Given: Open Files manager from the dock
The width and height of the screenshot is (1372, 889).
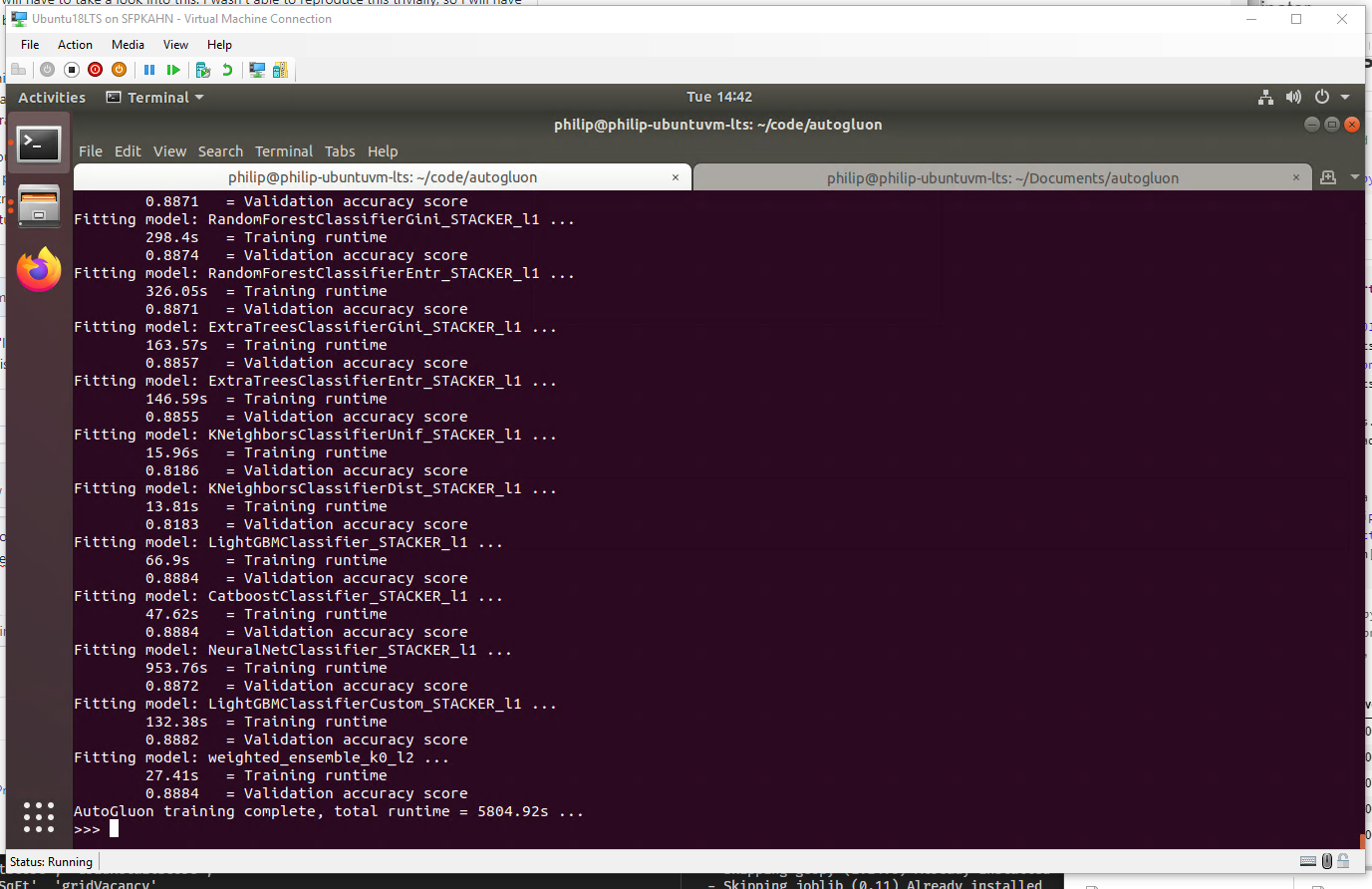Looking at the screenshot, I should (x=39, y=206).
